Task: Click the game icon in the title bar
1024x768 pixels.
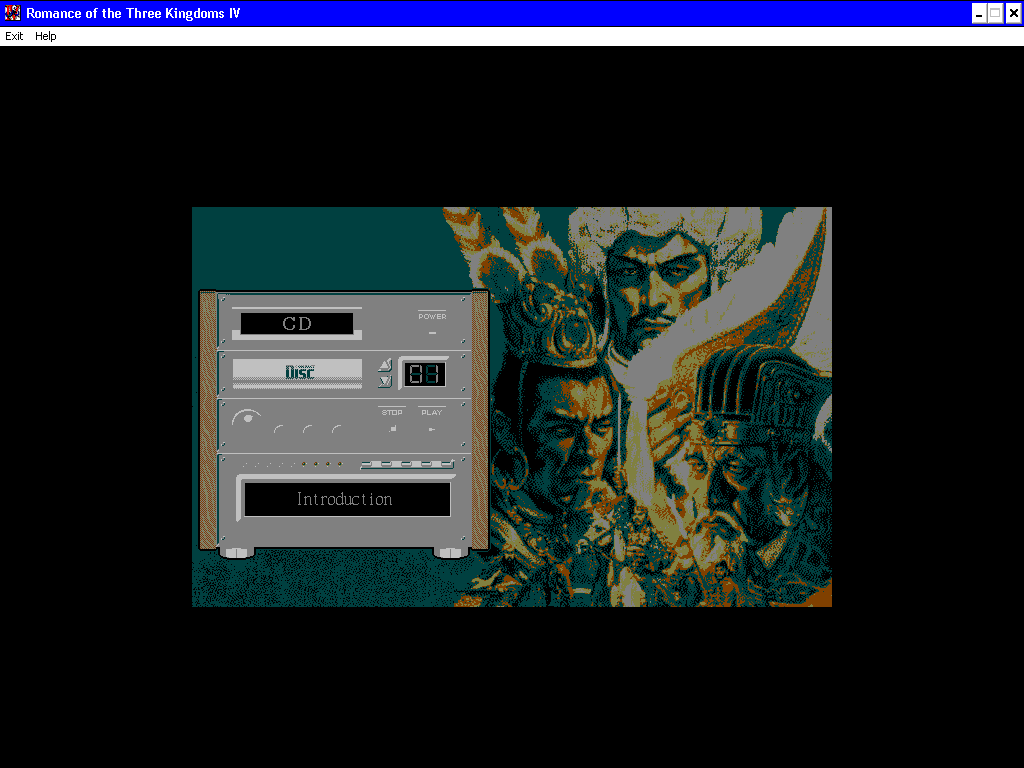Action: click(12, 12)
